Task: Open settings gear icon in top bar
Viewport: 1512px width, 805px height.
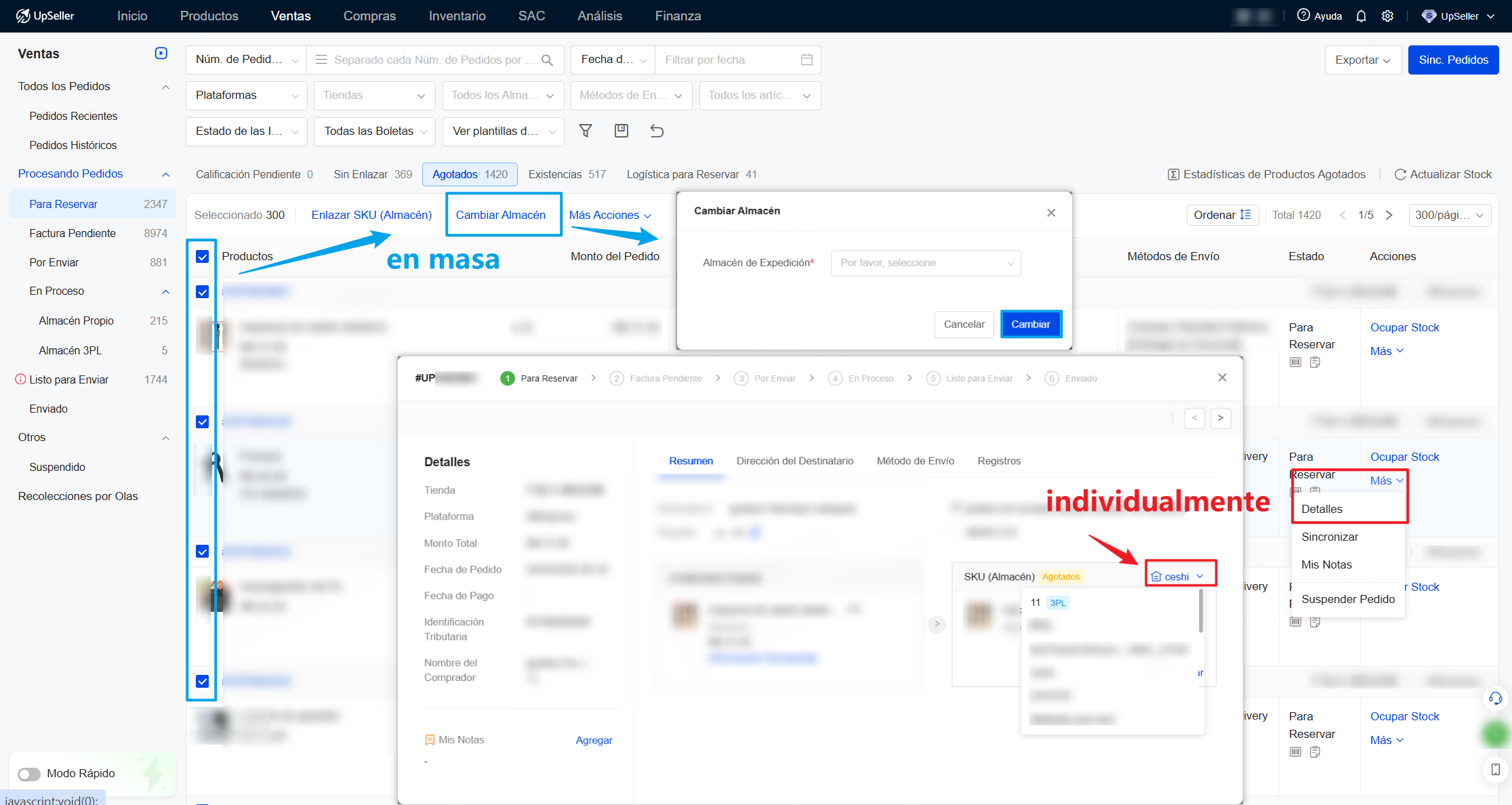Action: tap(1387, 16)
